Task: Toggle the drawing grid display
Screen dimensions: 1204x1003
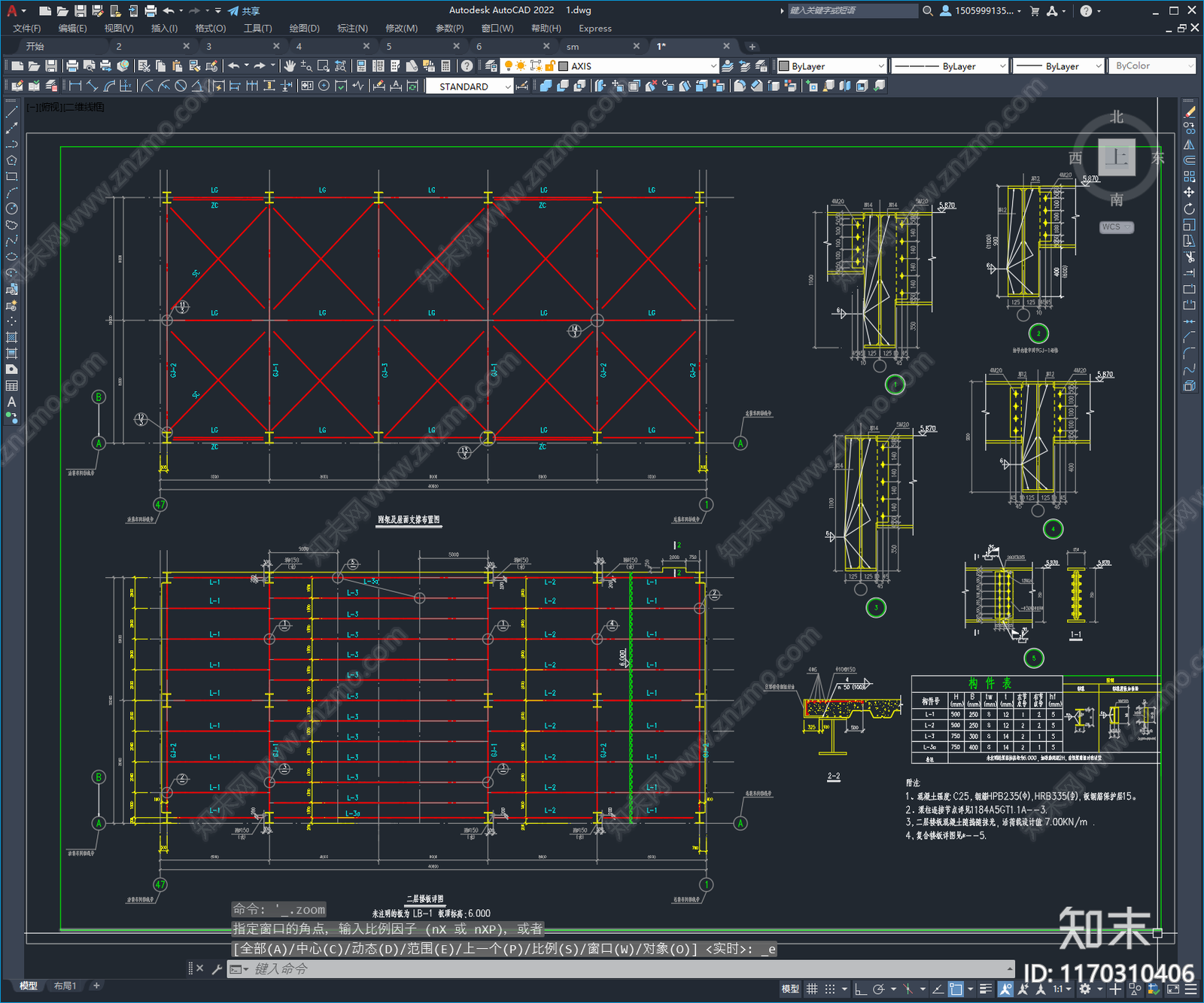Action: (x=812, y=989)
